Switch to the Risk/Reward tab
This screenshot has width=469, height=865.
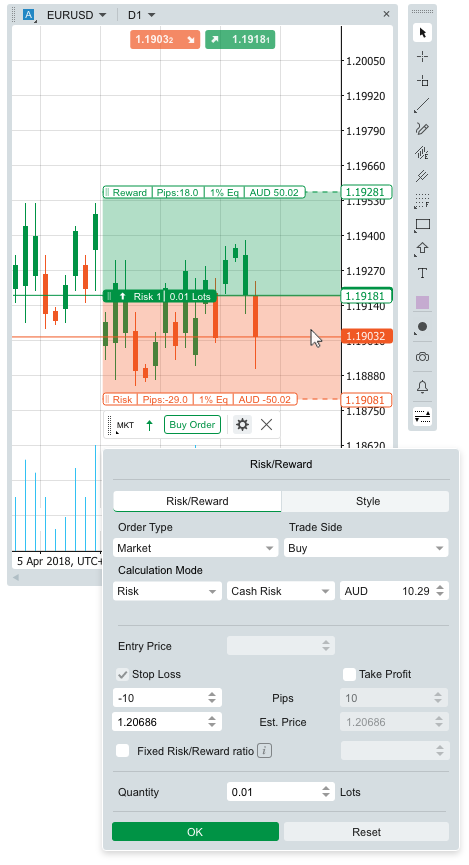(197, 501)
